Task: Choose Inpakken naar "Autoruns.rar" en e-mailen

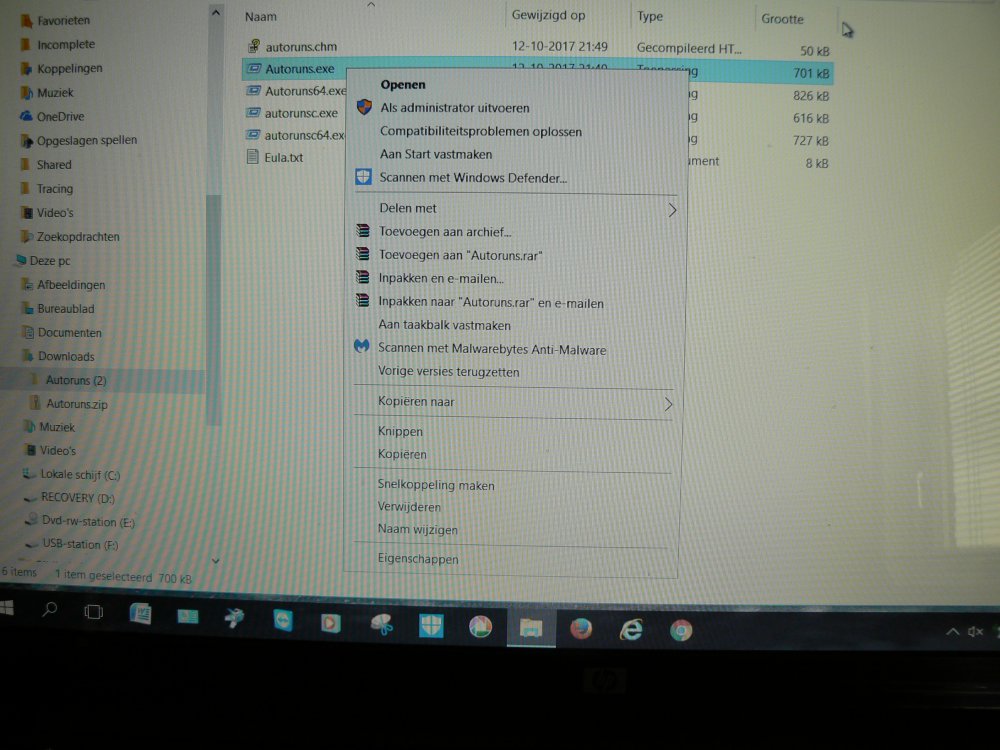Action: pos(490,302)
